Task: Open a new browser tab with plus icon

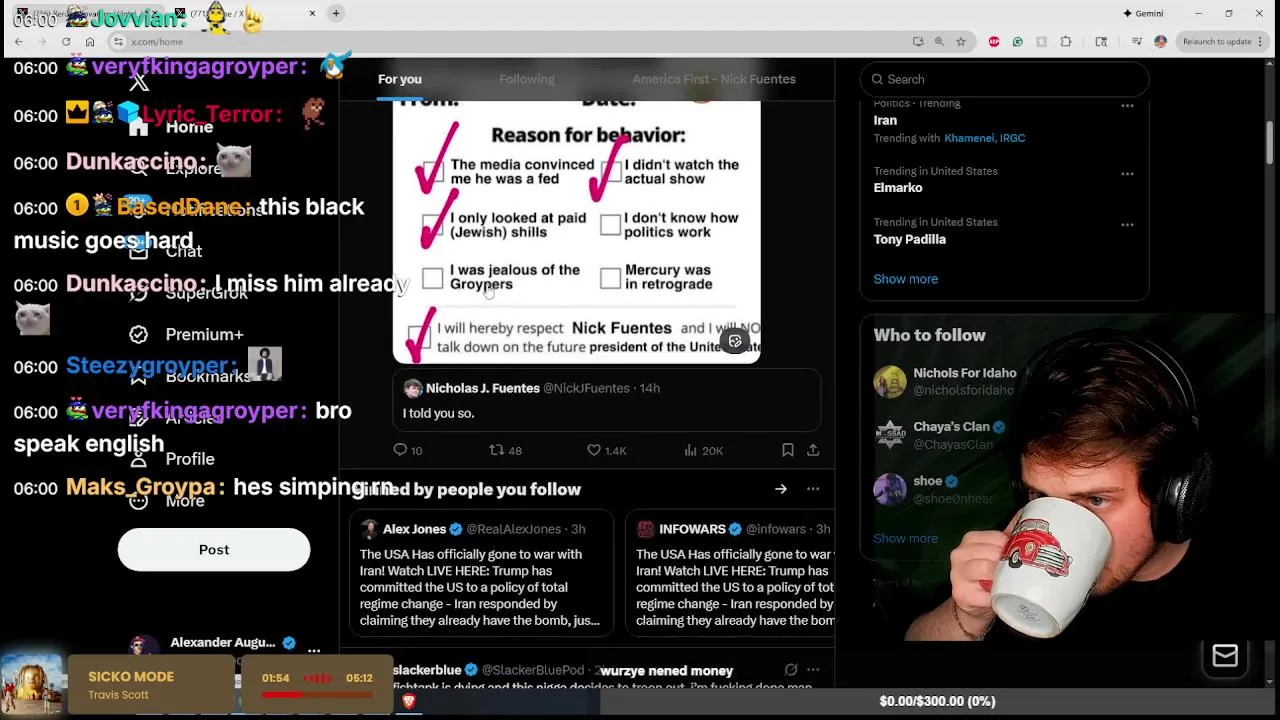Action: coord(336,13)
